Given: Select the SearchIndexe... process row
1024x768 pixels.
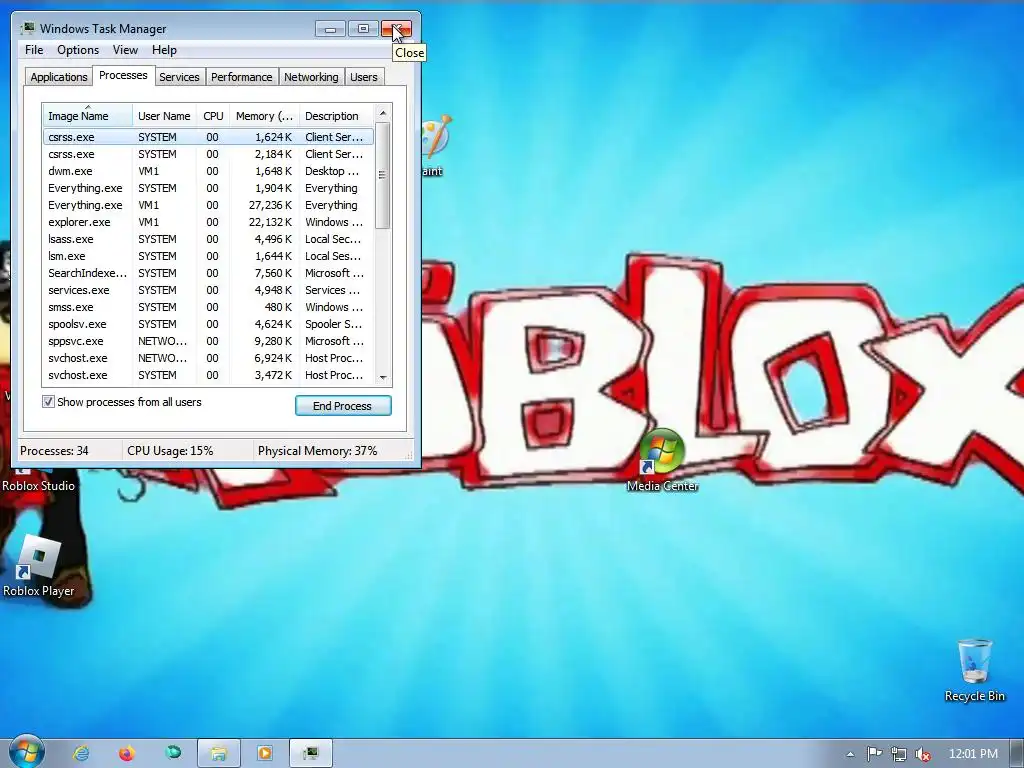Looking at the screenshot, I should pyautogui.click(x=208, y=273).
